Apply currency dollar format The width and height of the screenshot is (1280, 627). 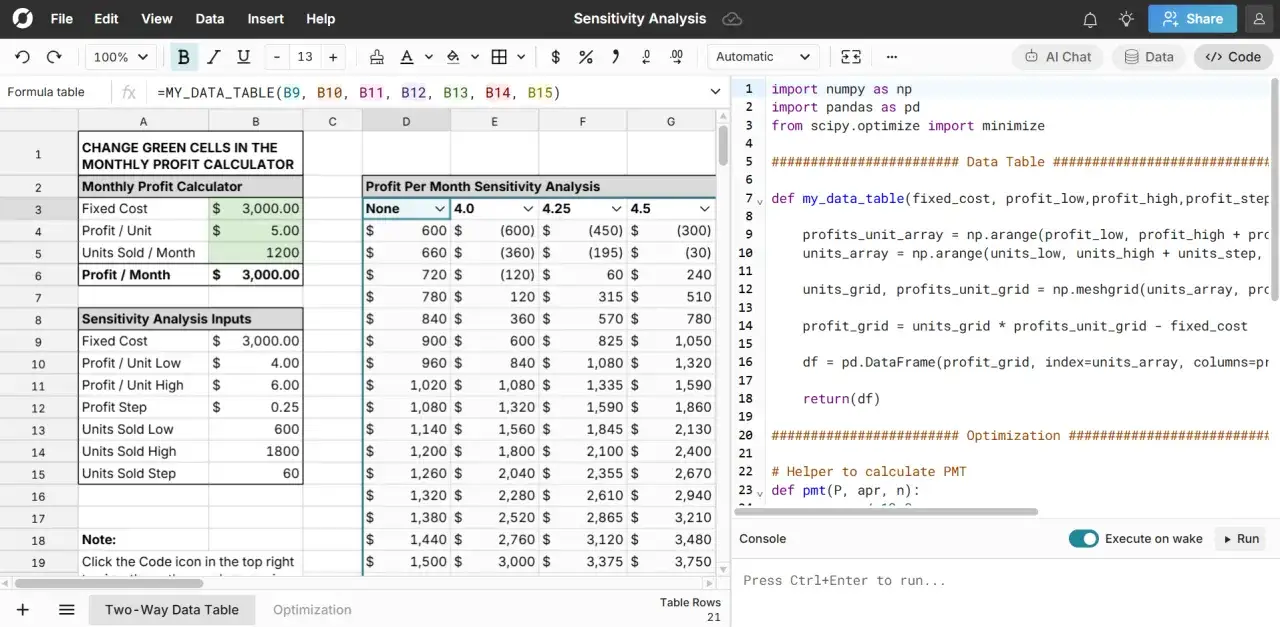pos(556,57)
